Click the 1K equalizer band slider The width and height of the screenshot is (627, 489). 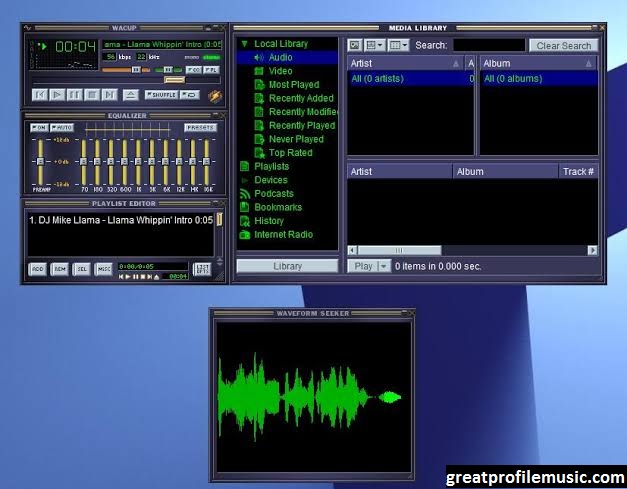coord(138,162)
